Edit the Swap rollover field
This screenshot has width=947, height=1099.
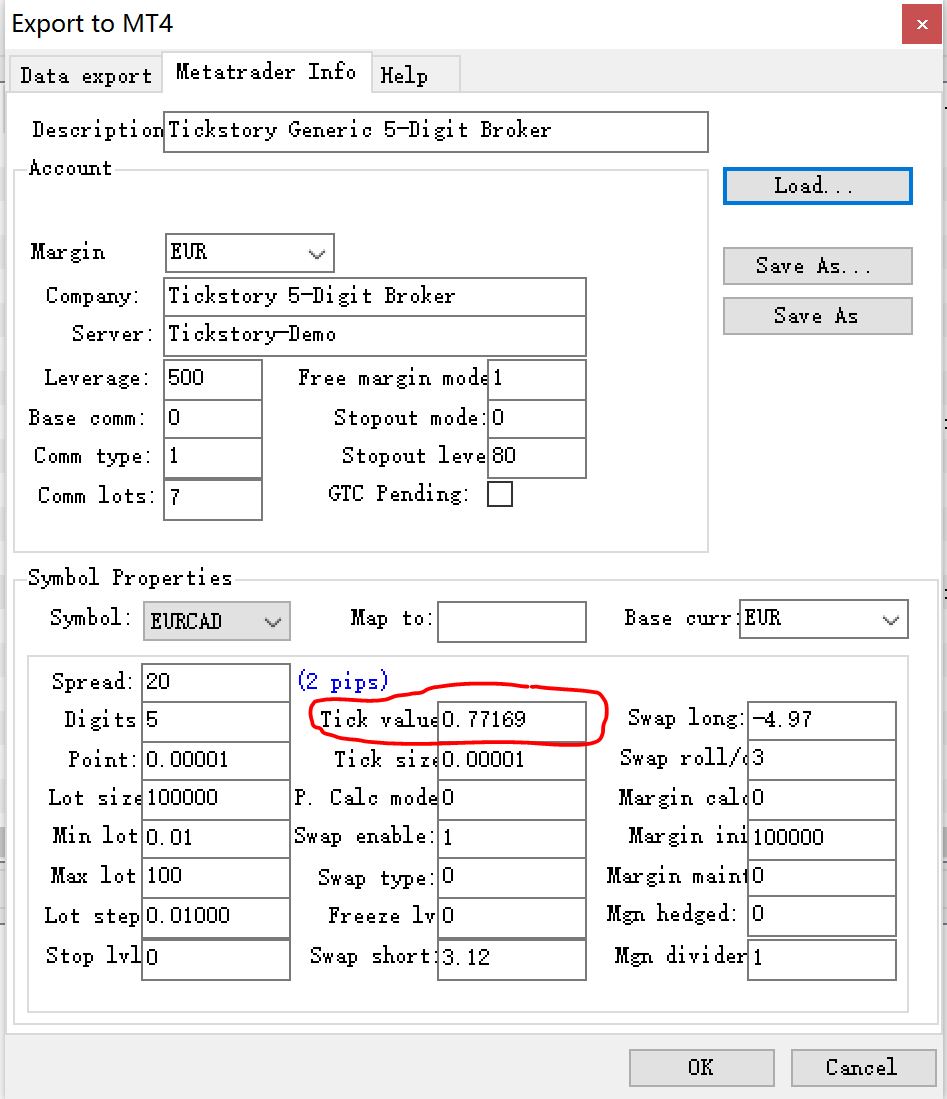pyautogui.click(x=822, y=760)
